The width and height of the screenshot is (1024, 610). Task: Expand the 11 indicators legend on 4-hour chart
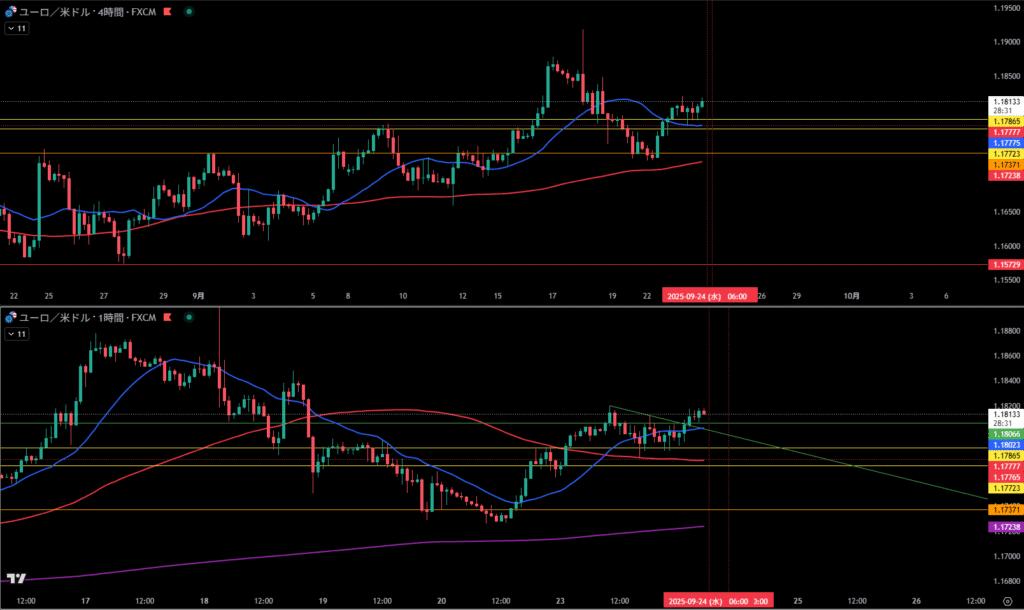point(17,29)
